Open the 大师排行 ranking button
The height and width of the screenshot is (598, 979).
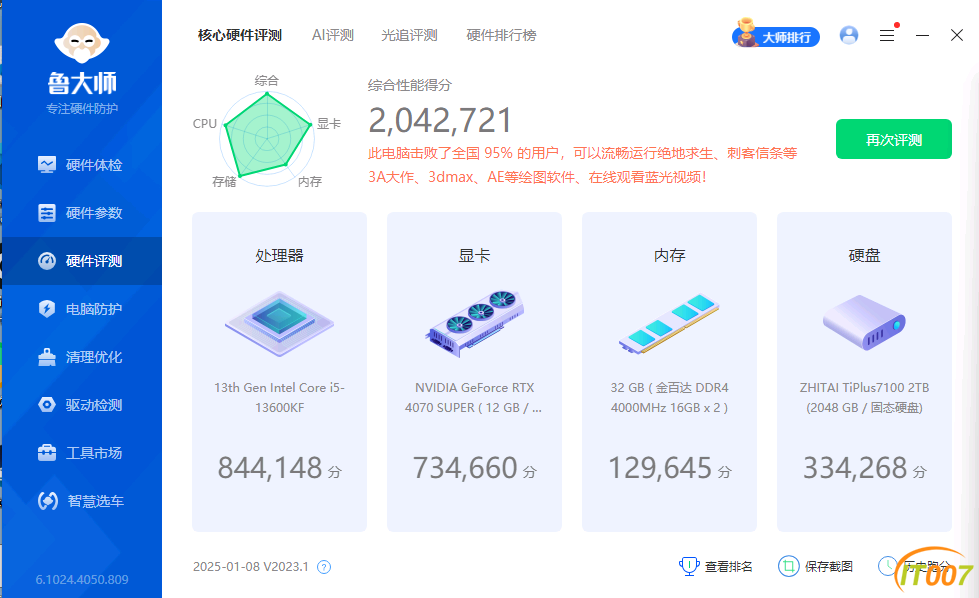pyautogui.click(x=776, y=36)
